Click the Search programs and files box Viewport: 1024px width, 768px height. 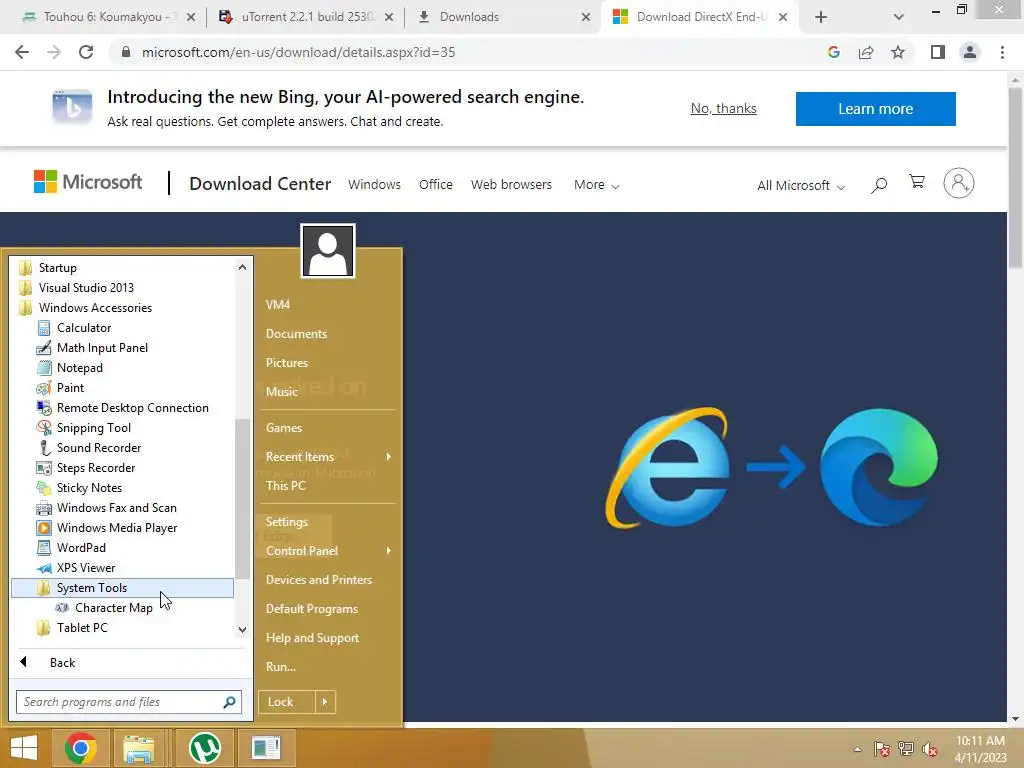coord(129,702)
